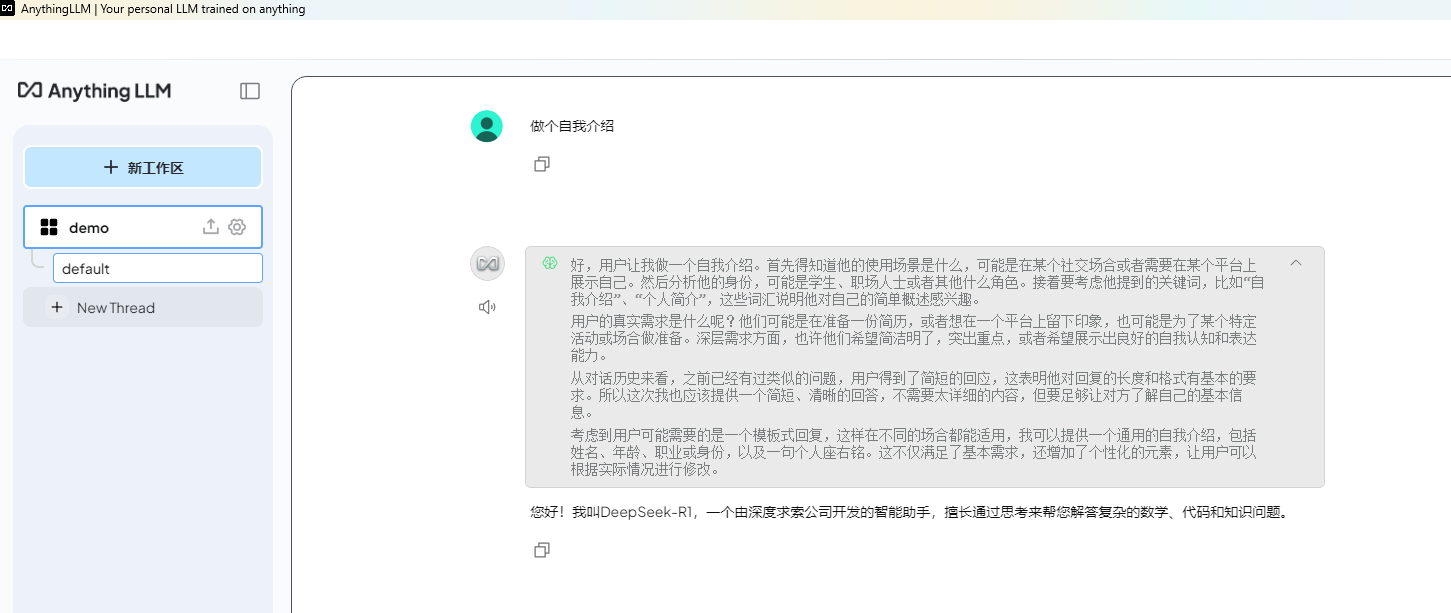Toggle the sidebar panel icon
1451x613 pixels.
click(x=250, y=91)
